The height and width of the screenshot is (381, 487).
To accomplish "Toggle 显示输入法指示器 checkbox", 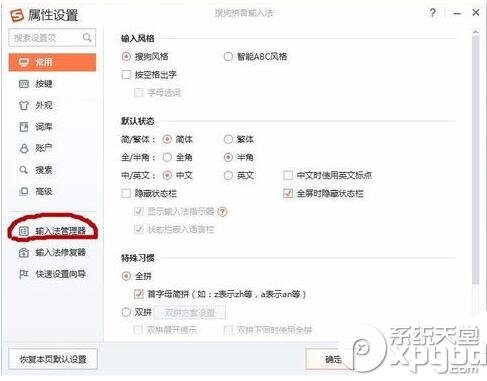I will pos(138,211).
